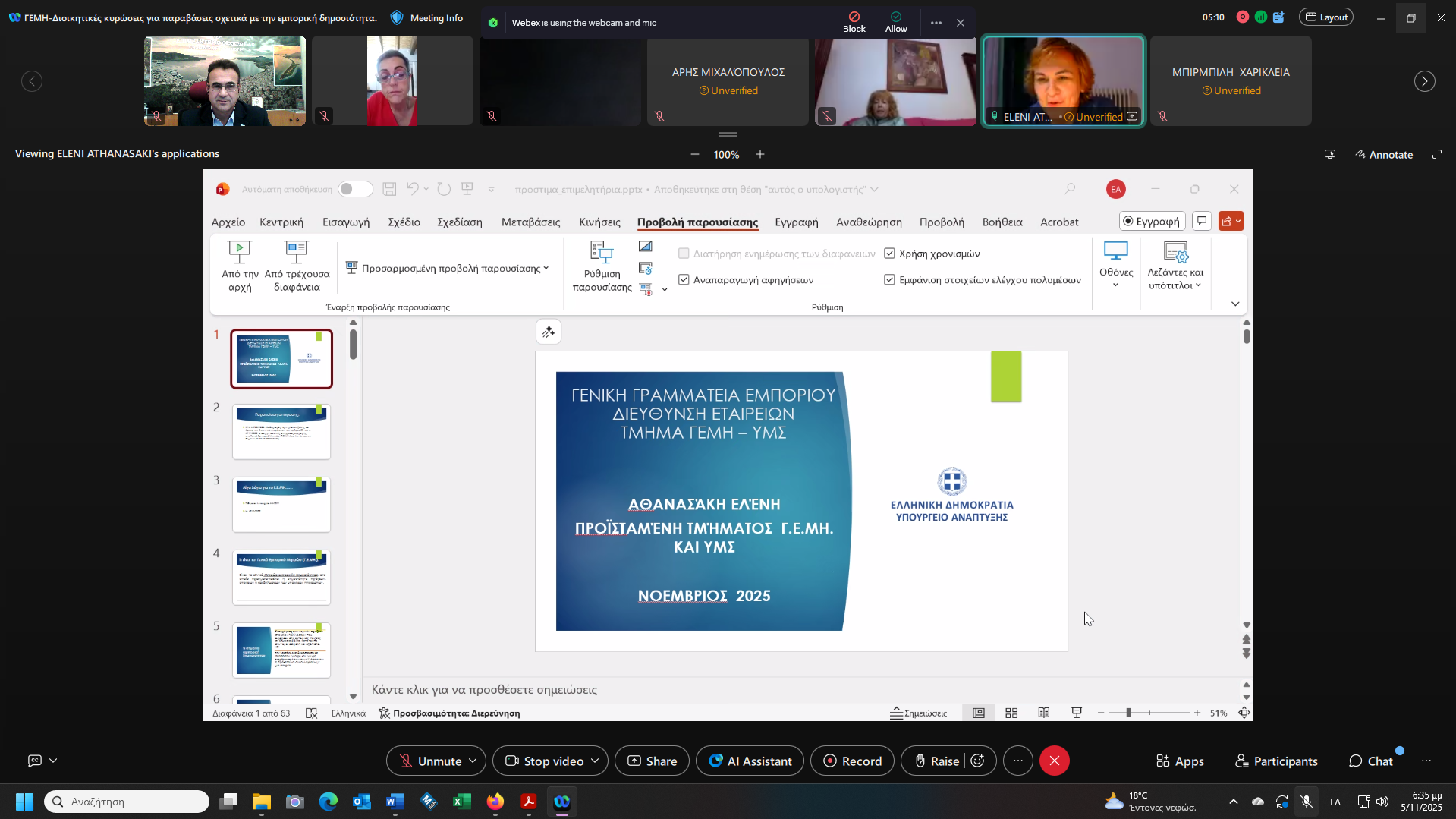Toggle the Αυτόματη αποθήκευση switch
1456x819 pixels.
tap(355, 189)
